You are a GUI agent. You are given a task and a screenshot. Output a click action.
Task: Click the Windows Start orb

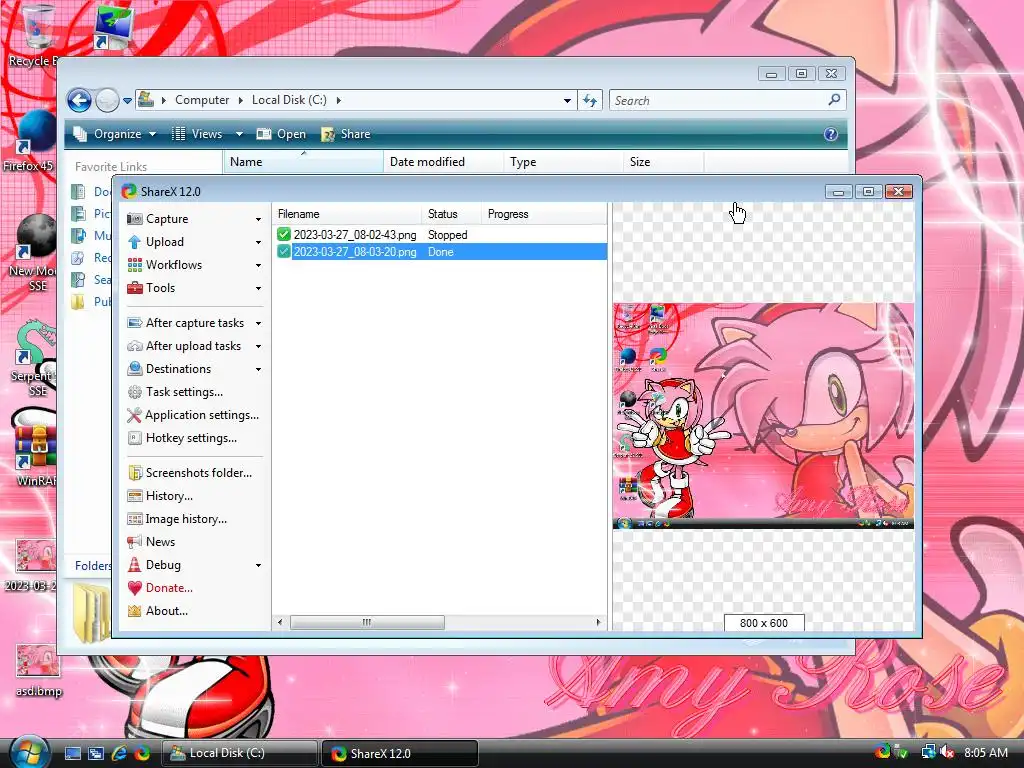pos(29,752)
